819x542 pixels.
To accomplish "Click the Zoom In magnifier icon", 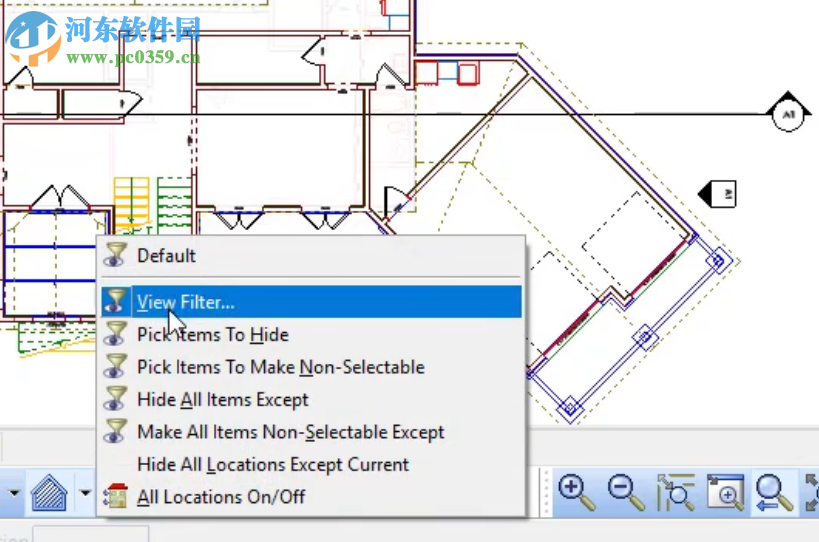I will pos(576,492).
